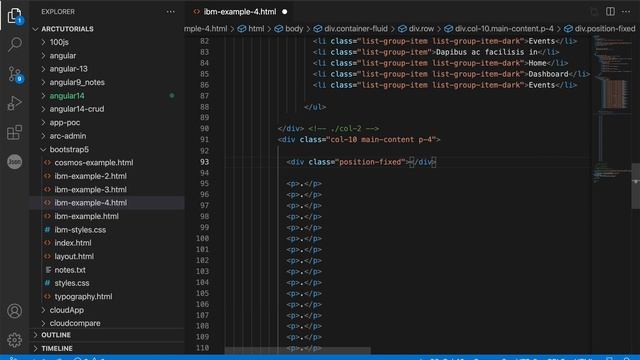Expand the arc-admin folder
This screenshot has height=360, width=640.
coord(68,136)
